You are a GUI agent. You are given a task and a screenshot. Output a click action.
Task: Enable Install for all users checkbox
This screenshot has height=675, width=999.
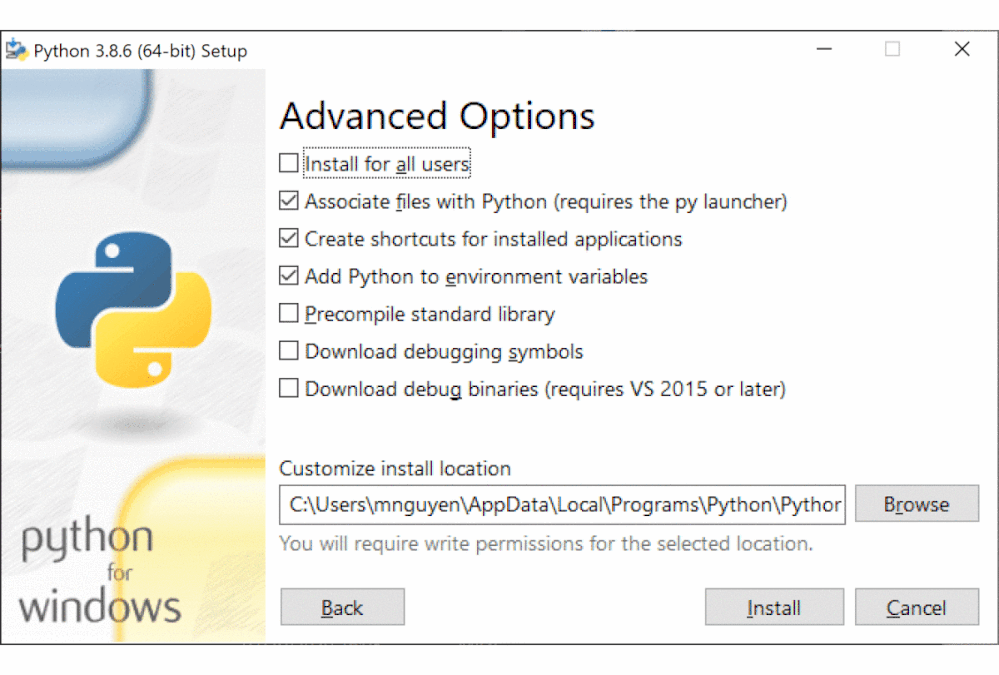pyautogui.click(x=289, y=163)
